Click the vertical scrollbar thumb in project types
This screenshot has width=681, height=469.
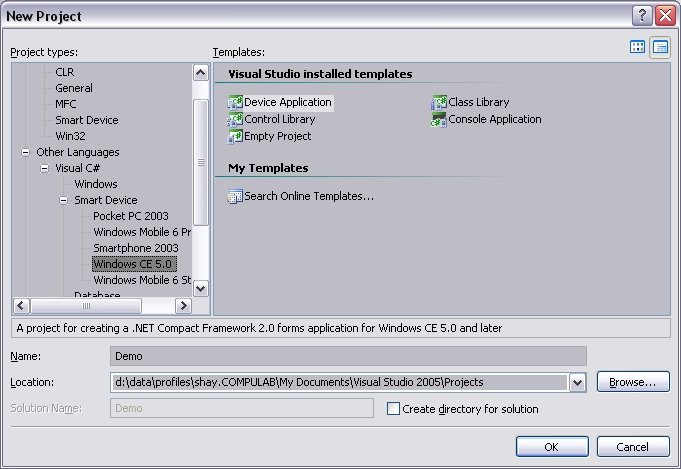(201, 162)
